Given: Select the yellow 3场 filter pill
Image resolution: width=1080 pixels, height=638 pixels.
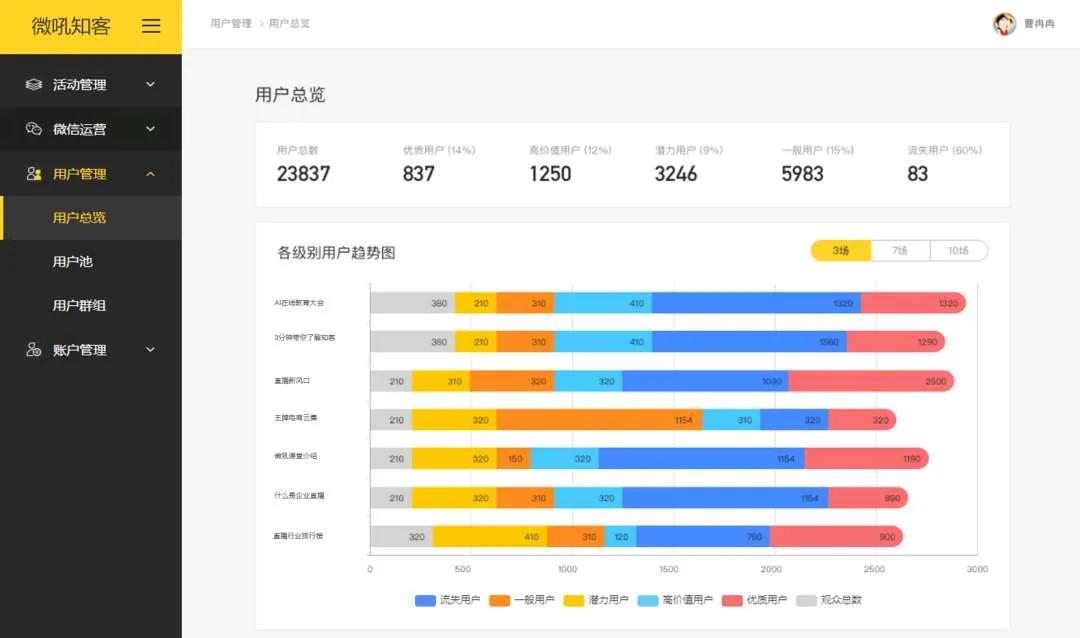Looking at the screenshot, I should (841, 250).
